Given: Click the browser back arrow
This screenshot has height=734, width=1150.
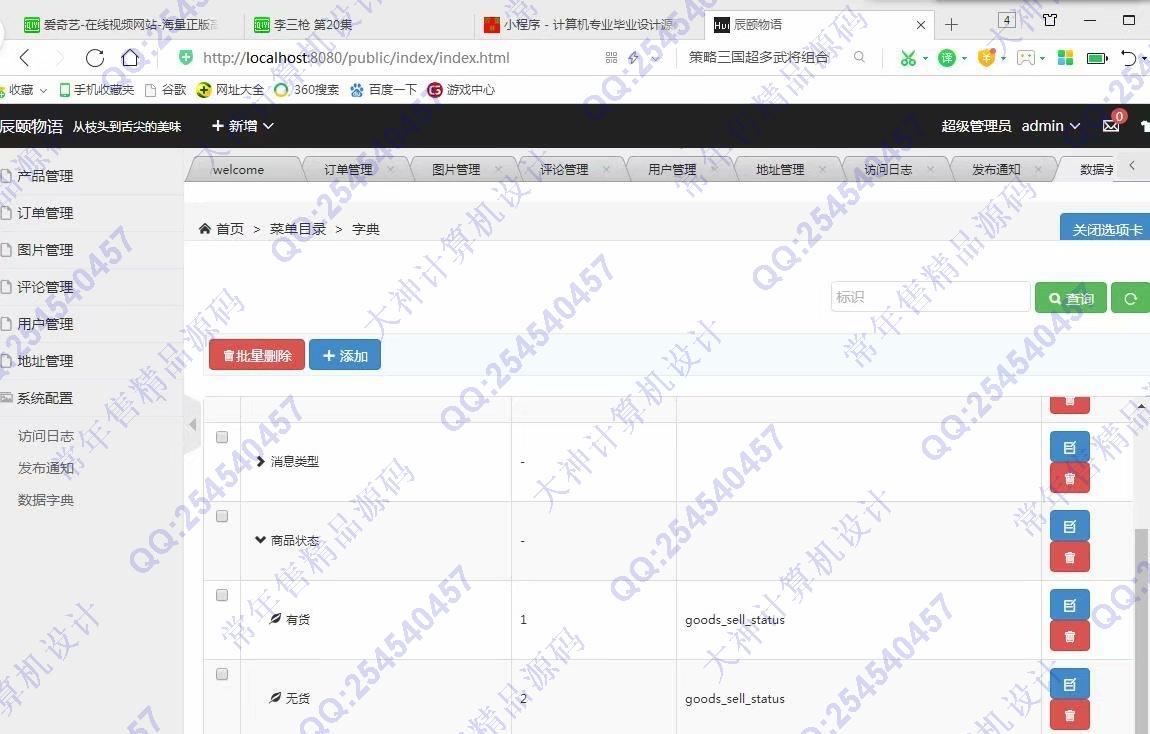Looking at the screenshot, I should [x=25, y=57].
